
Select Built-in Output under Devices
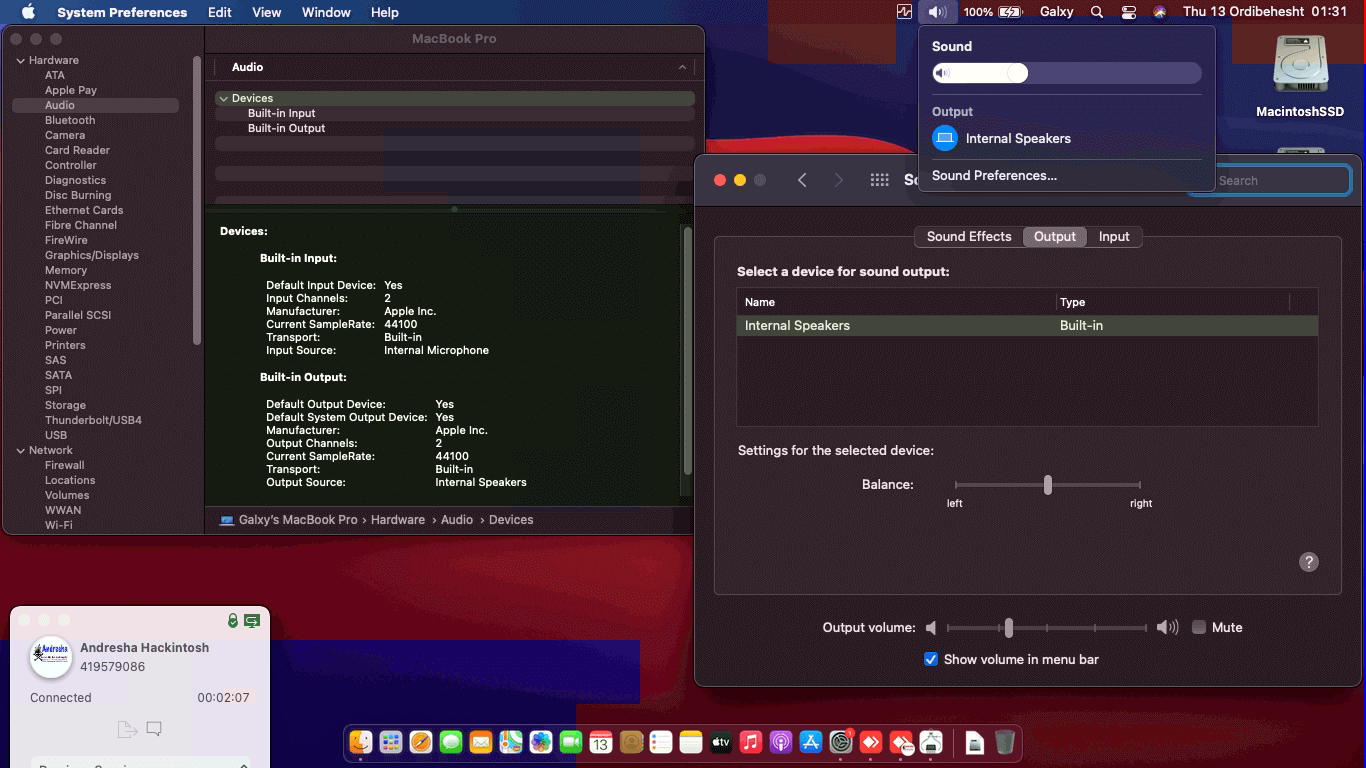287,129
